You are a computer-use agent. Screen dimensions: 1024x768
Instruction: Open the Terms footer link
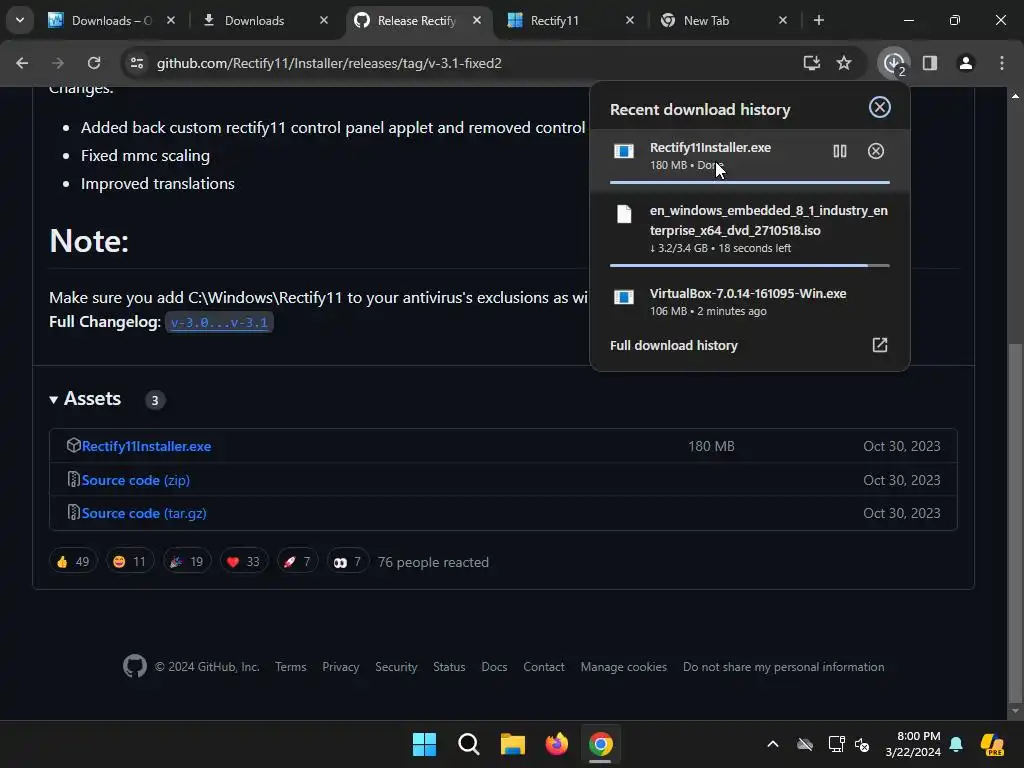[x=291, y=667]
